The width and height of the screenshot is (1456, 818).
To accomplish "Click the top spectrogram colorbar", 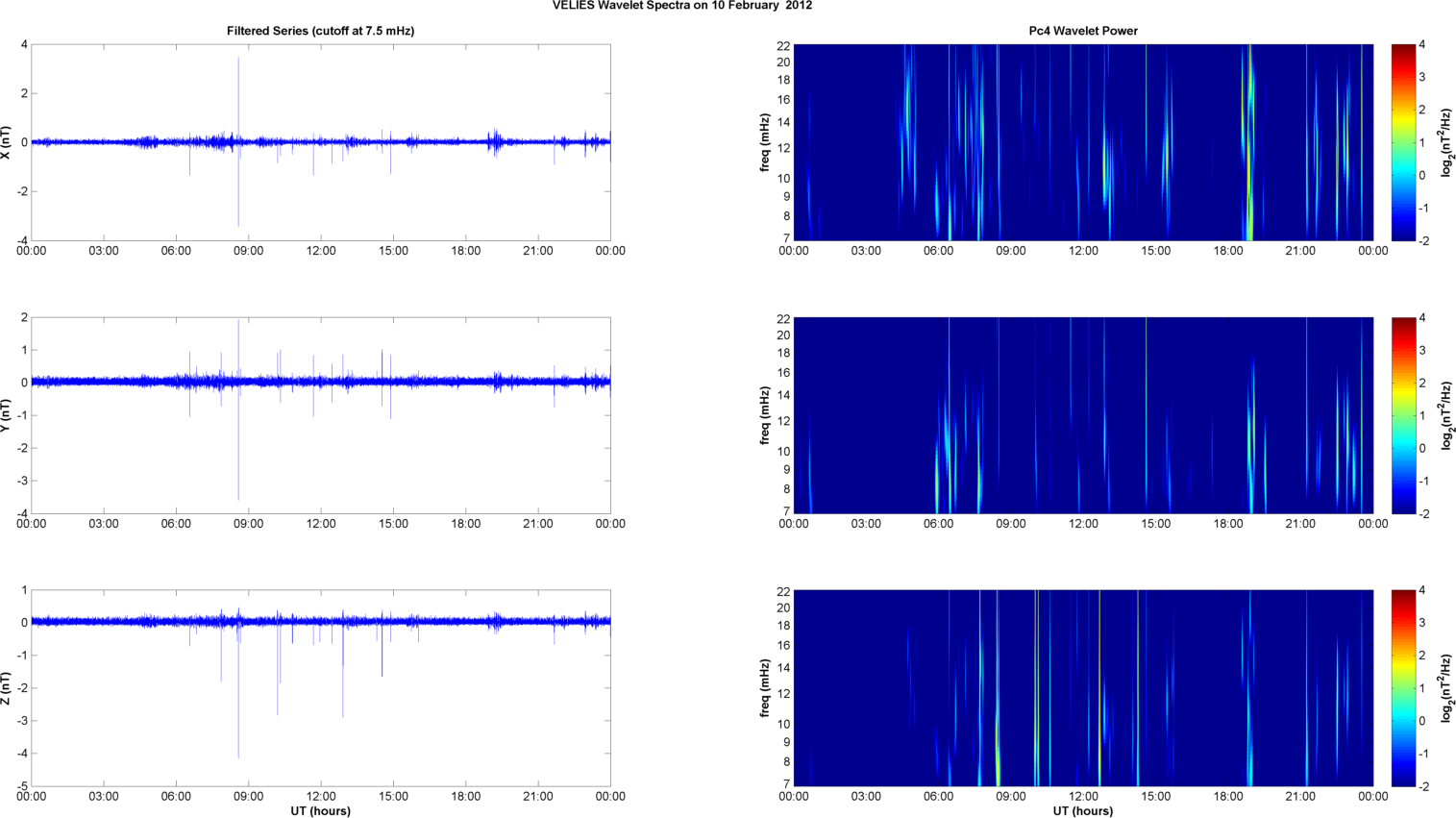I will tap(1402, 142).
